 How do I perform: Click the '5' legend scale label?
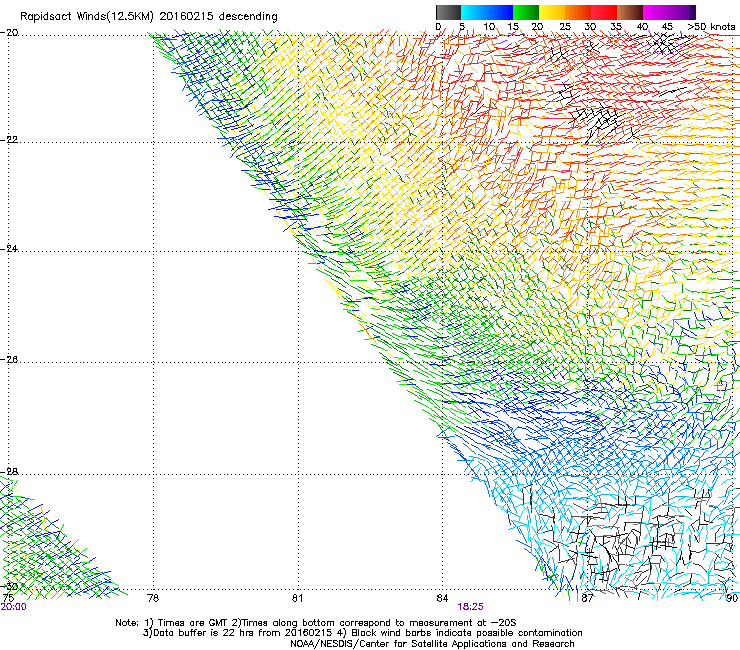click(x=462, y=27)
